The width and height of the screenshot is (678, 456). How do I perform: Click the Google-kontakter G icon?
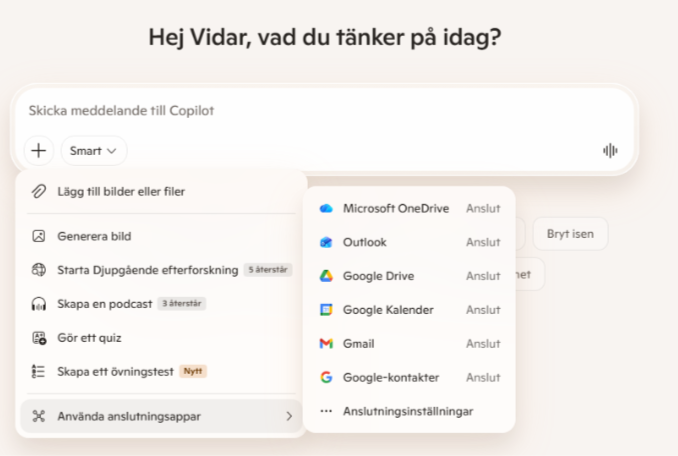coord(326,378)
